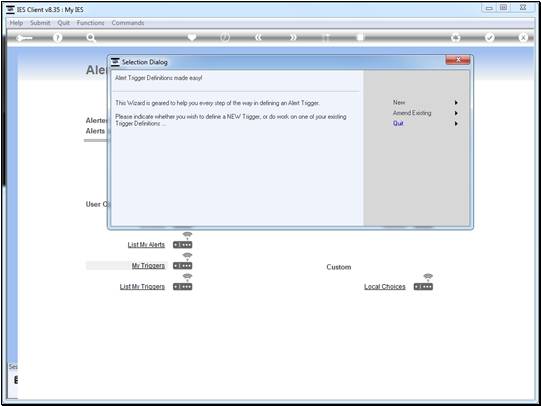Open the My Triggers link
Image resolution: width=541 pixels, height=406 pixels.
coord(148,266)
